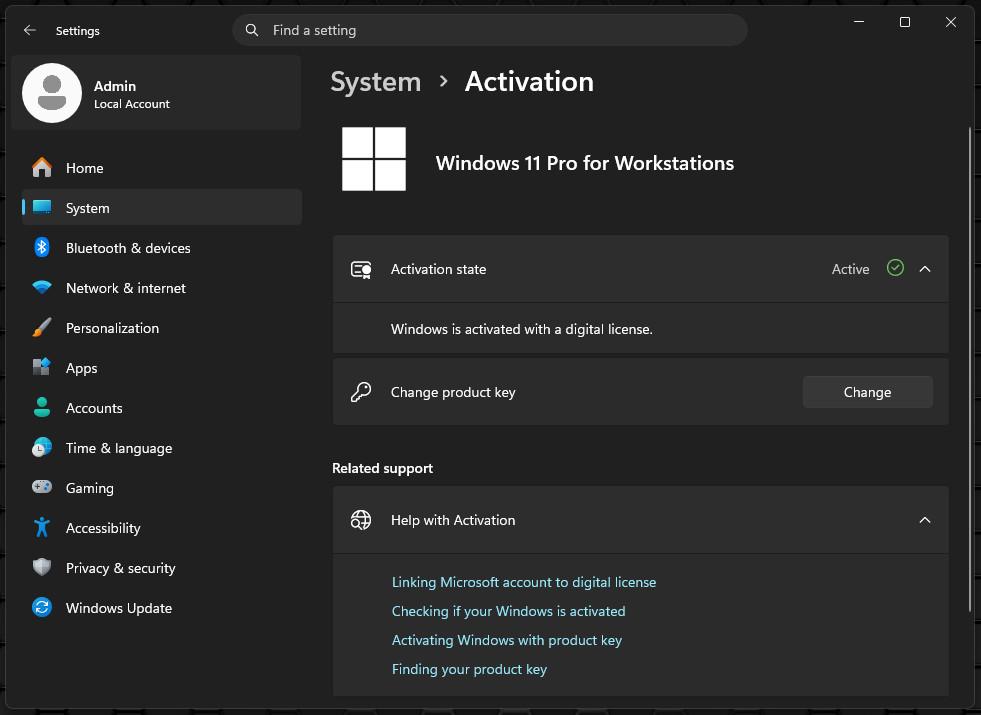Open Accounts settings
The height and width of the screenshot is (715, 981).
click(161, 408)
